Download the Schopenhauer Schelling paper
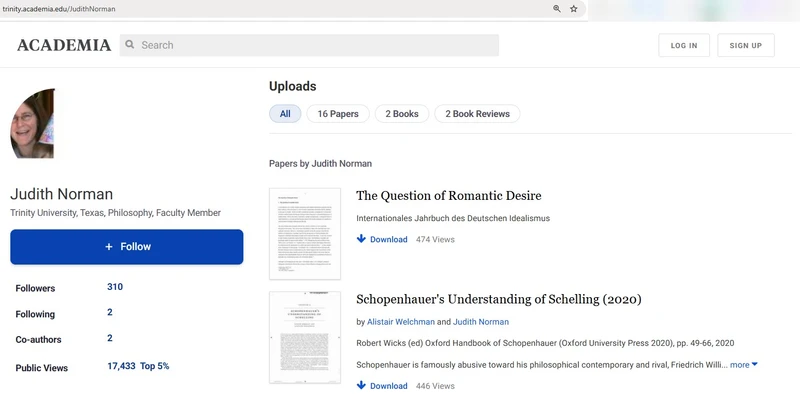800x394 pixels. pos(382,386)
